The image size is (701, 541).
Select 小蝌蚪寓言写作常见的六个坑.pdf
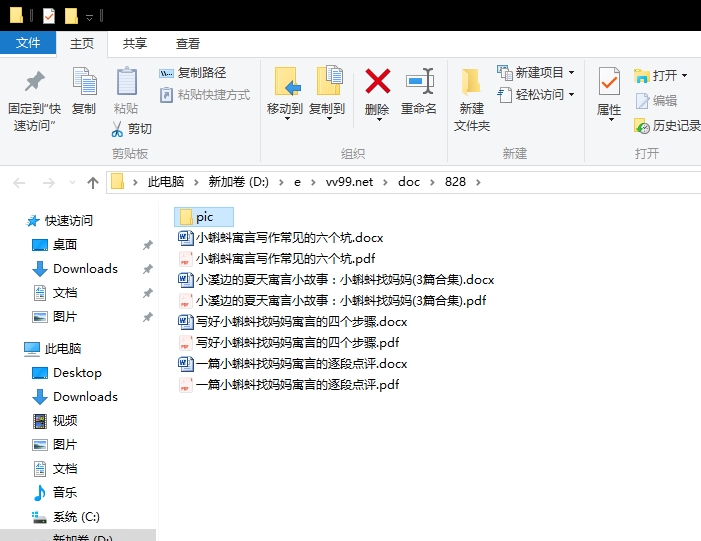tap(277, 258)
